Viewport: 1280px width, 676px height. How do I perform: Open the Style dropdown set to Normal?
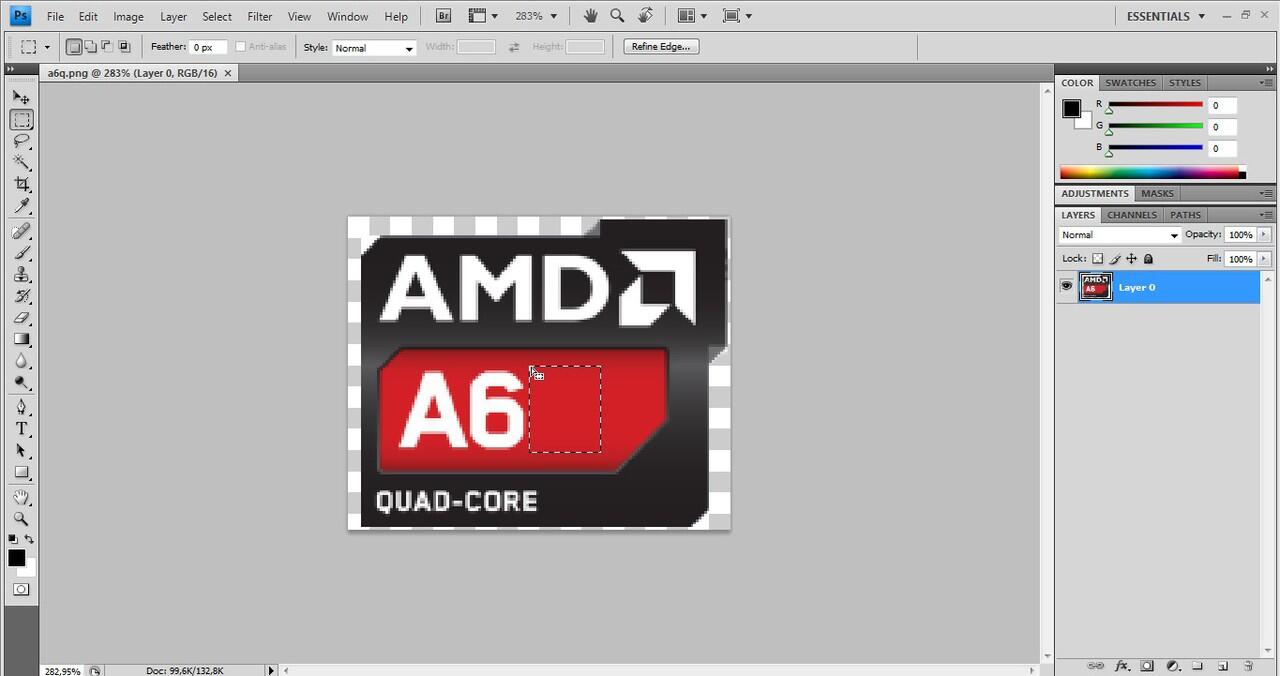pyautogui.click(x=374, y=48)
